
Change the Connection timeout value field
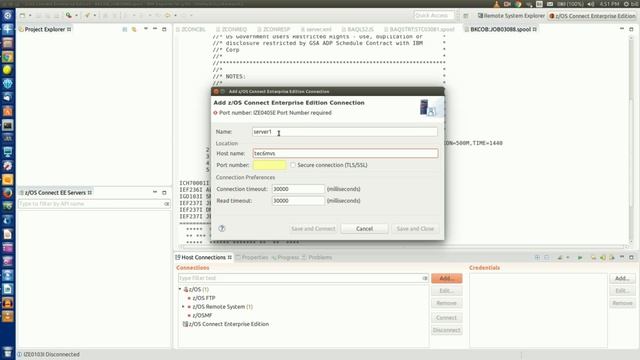(298, 189)
